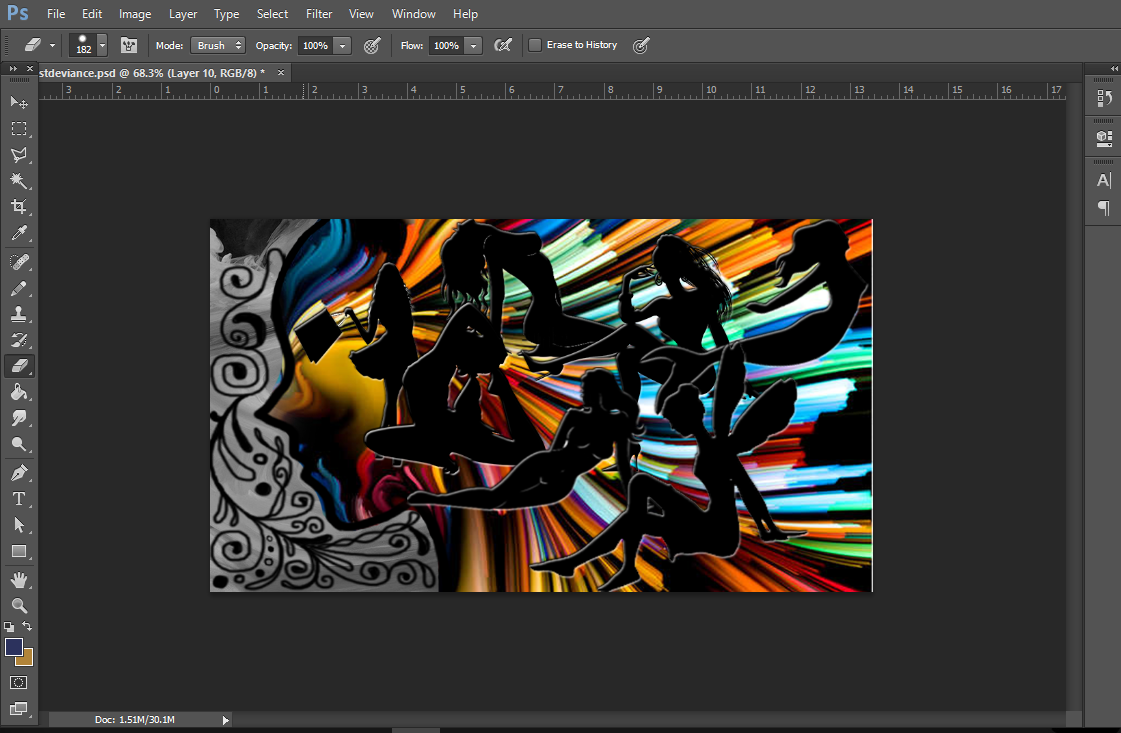
Task: Select the Move tool
Action: point(19,102)
